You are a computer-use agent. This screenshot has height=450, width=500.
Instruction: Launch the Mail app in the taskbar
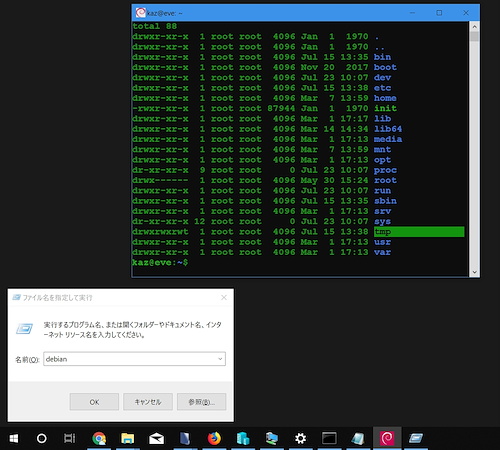[x=156, y=439]
